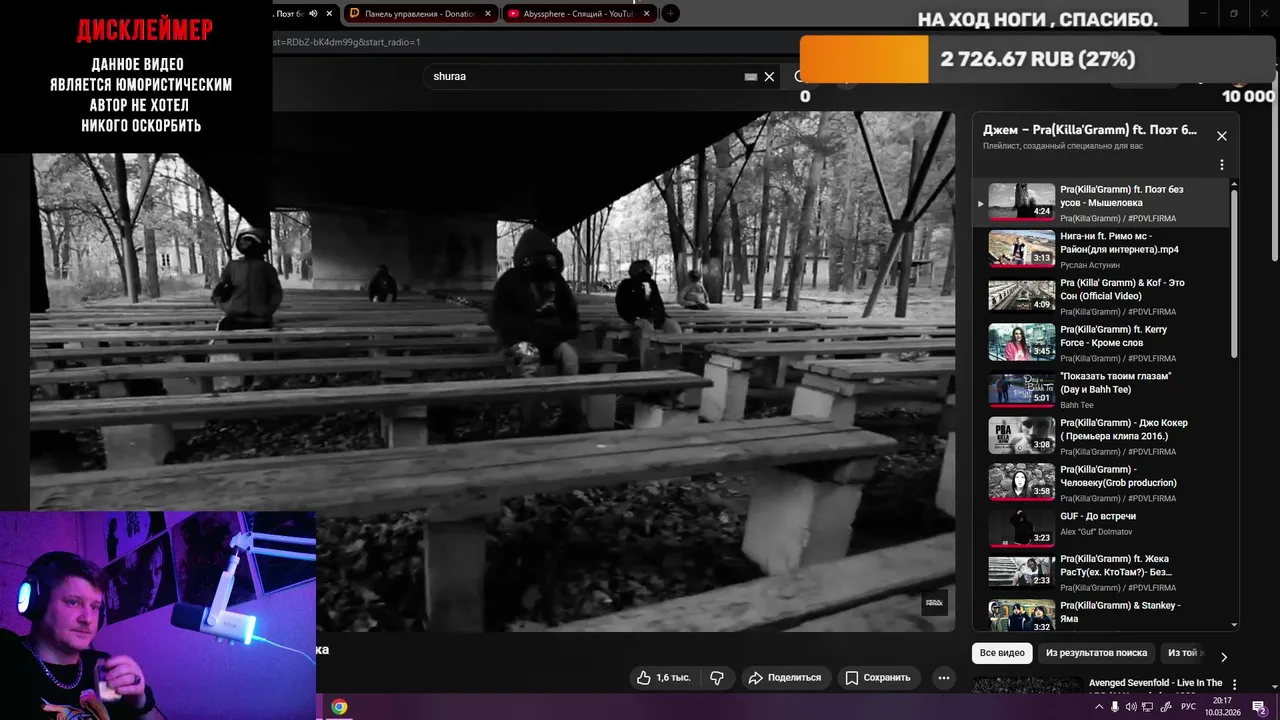Click the donation goal progress bar
1280x720 pixels.
click(1038, 59)
